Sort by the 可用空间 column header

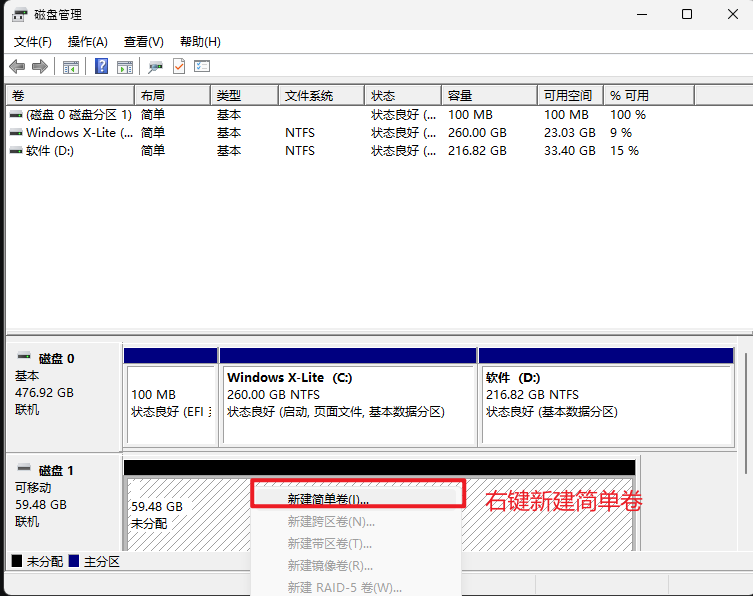(x=571, y=96)
